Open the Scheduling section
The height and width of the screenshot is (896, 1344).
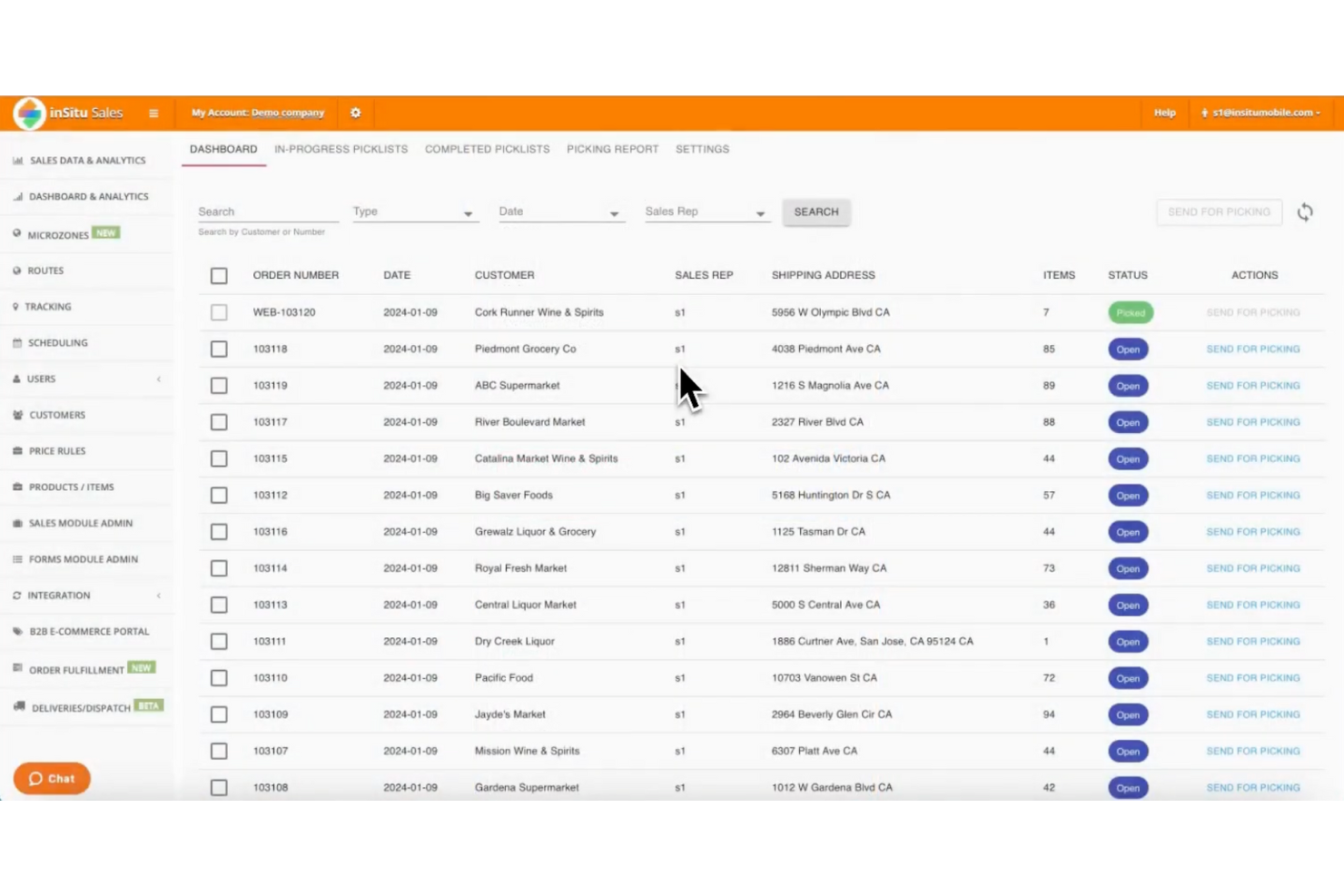(x=59, y=342)
